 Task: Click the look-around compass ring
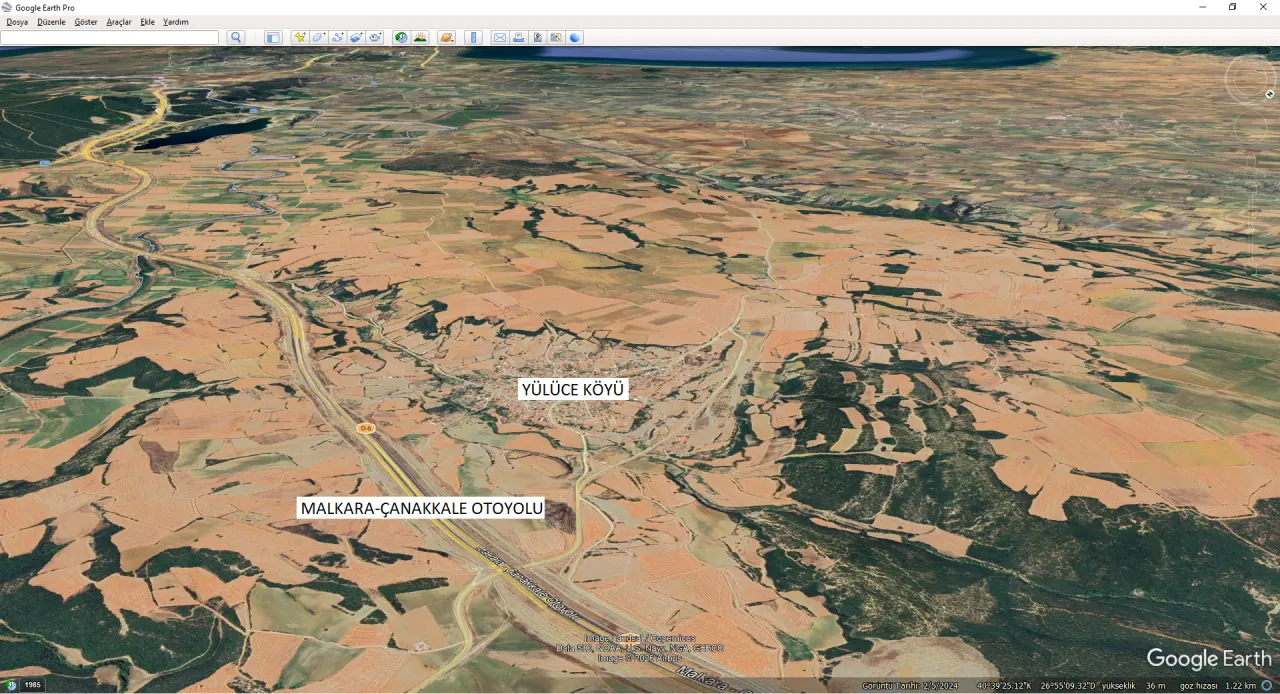1250,79
